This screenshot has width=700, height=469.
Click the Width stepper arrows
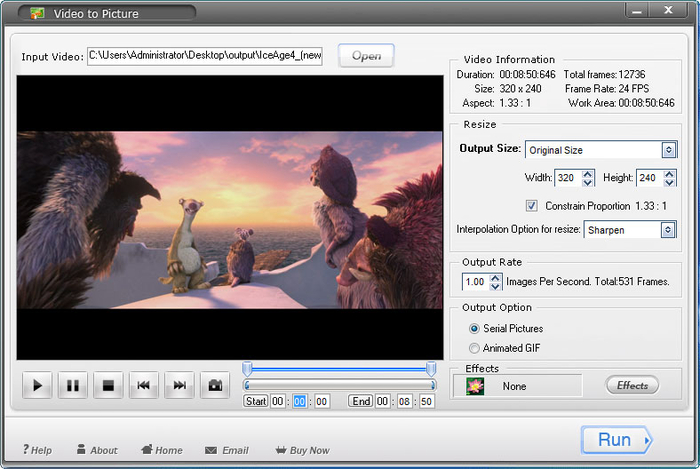tap(588, 178)
